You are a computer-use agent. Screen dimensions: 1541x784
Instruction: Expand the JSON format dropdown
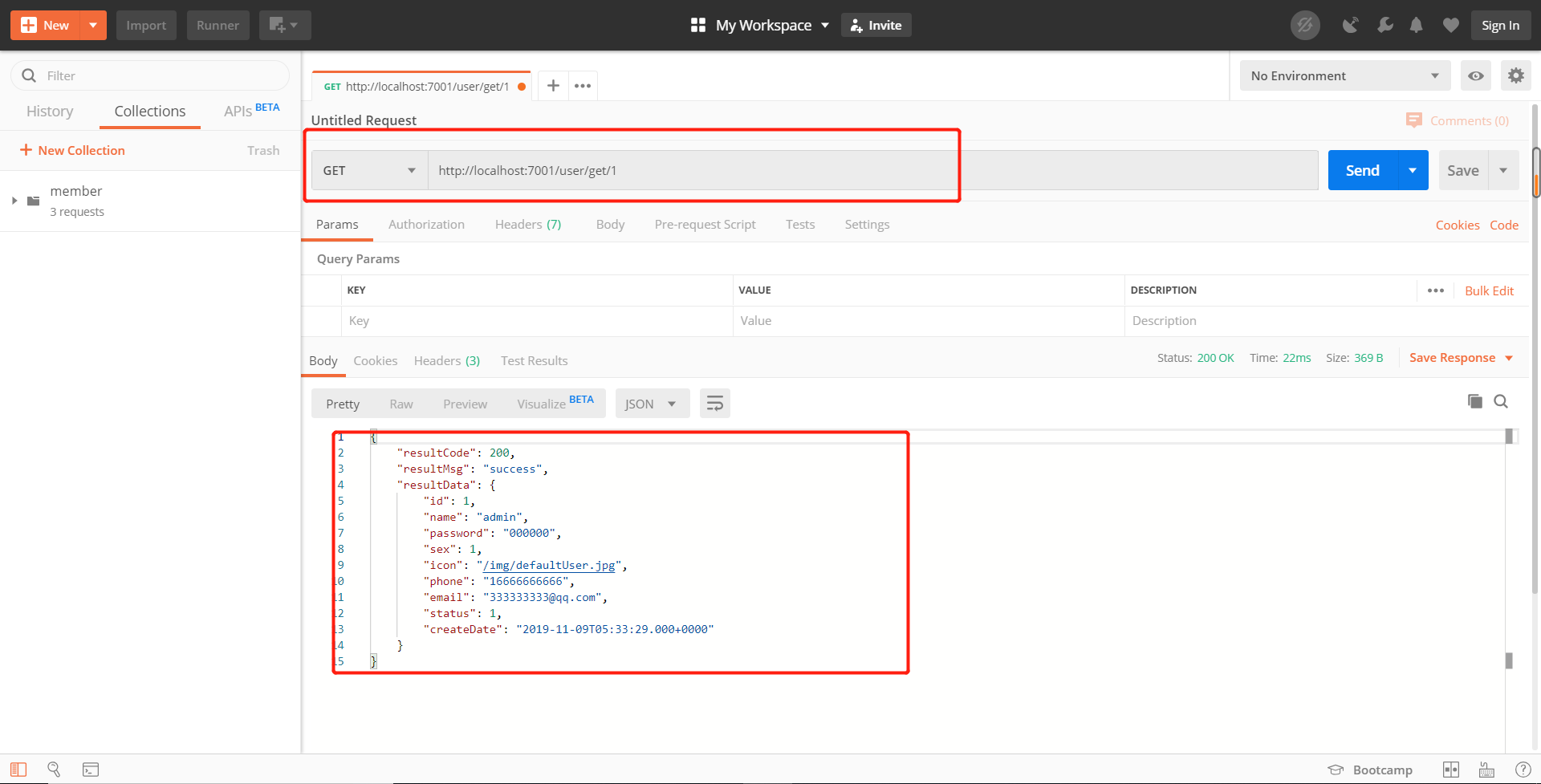point(653,404)
